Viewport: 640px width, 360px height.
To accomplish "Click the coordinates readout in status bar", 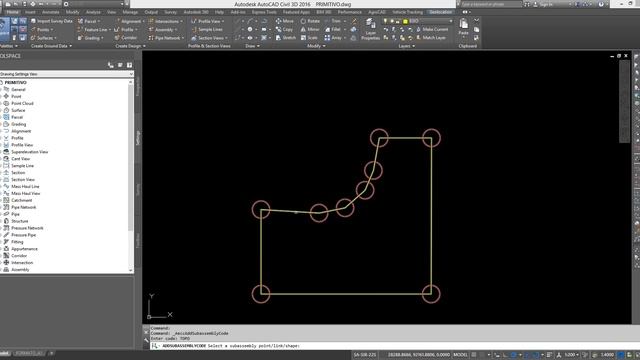I will click(418, 355).
